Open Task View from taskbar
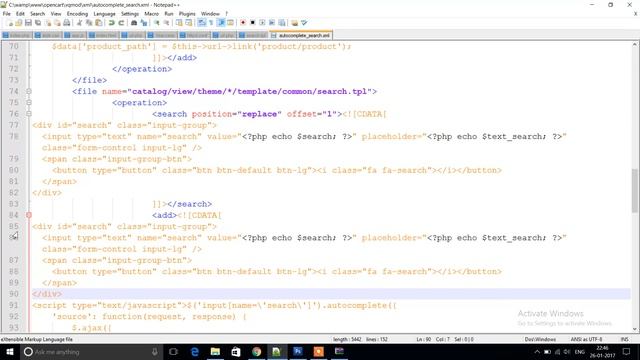The width and height of the screenshot is (640, 360). point(173,351)
